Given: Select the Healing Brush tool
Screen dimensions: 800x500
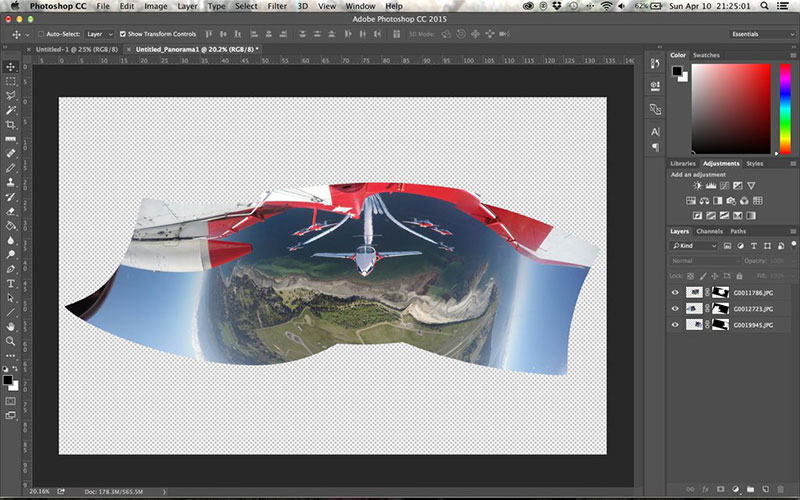Looking at the screenshot, I should tap(10, 154).
